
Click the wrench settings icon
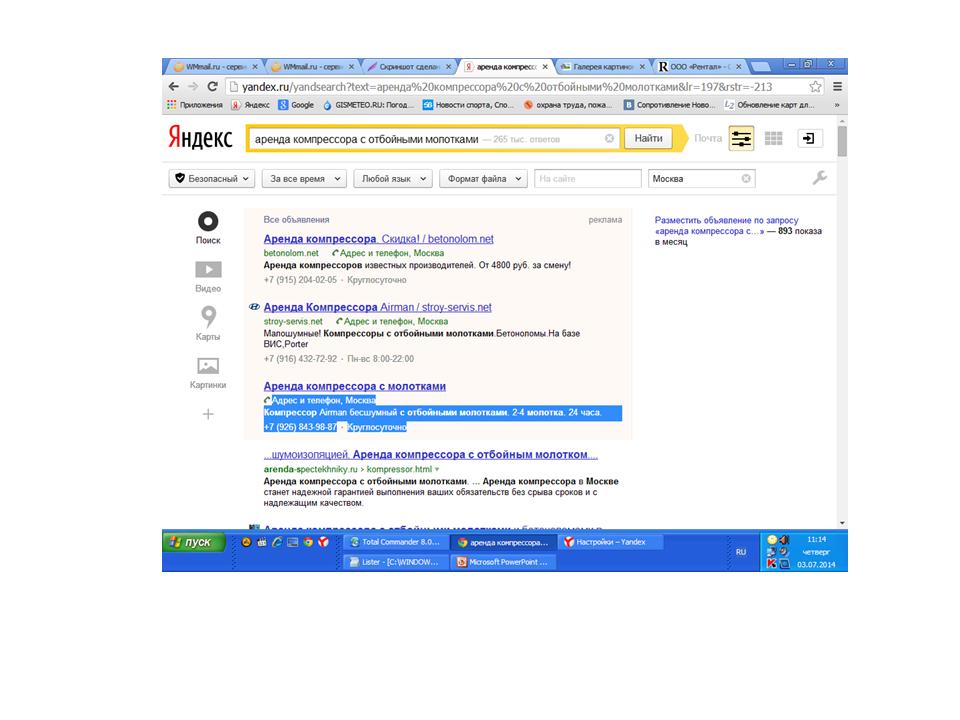tap(819, 178)
